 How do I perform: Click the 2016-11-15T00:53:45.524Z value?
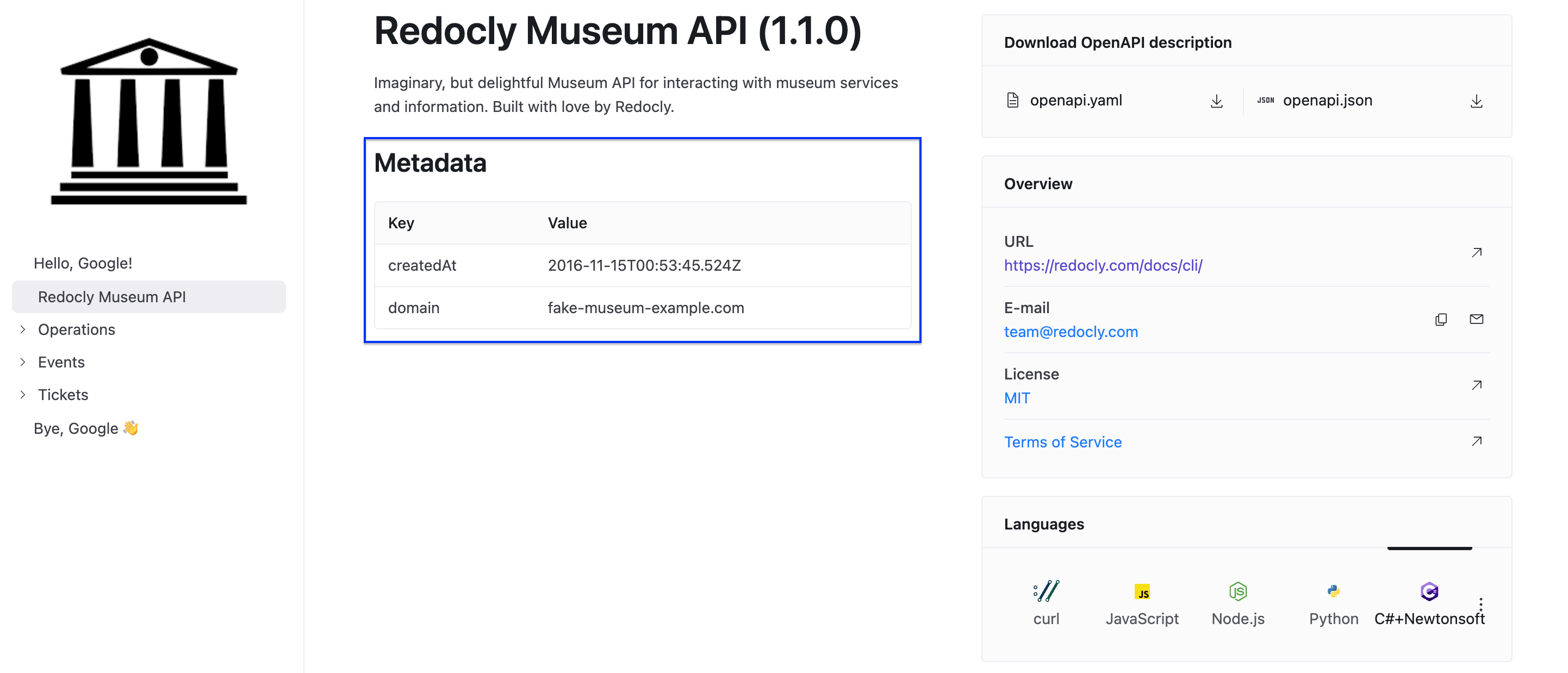pyautogui.click(x=644, y=265)
